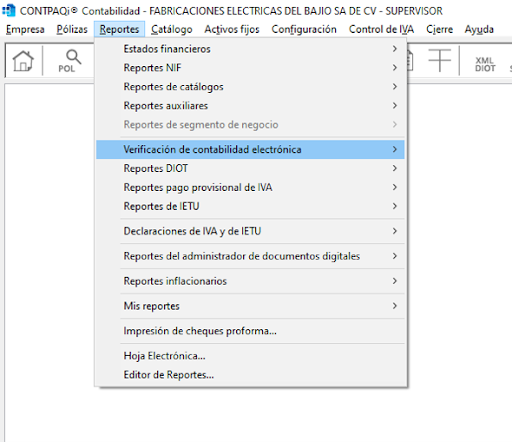Select Reportes NIF menu entry
Image resolution: width=512 pixels, height=442 pixels.
(250, 68)
